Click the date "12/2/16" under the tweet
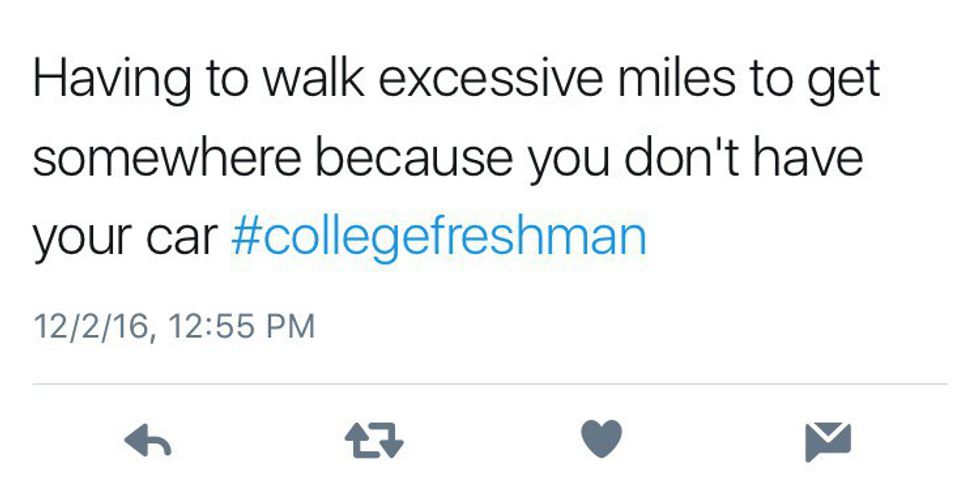Viewport: 980px width, 493px height. pyautogui.click(x=94, y=326)
